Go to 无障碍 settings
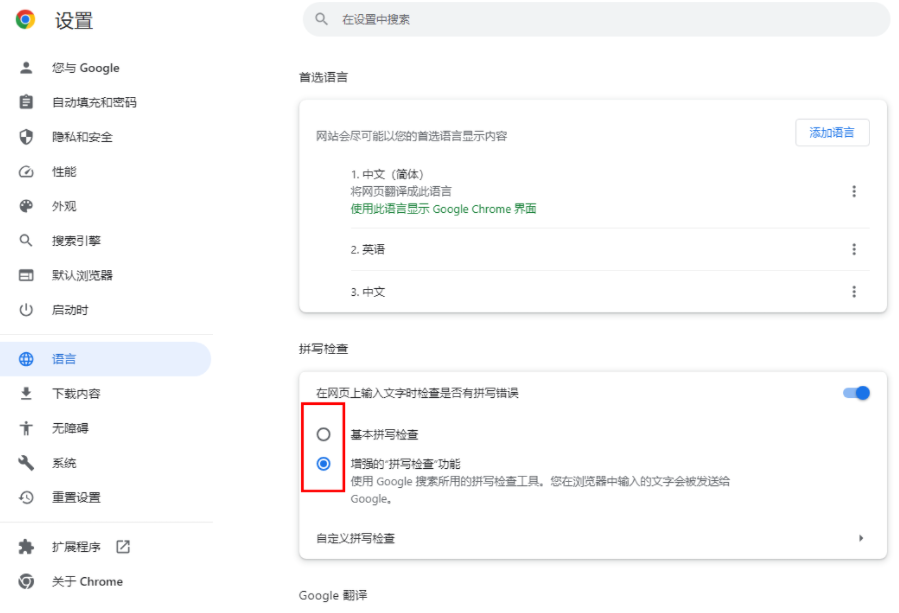 coord(105,428)
